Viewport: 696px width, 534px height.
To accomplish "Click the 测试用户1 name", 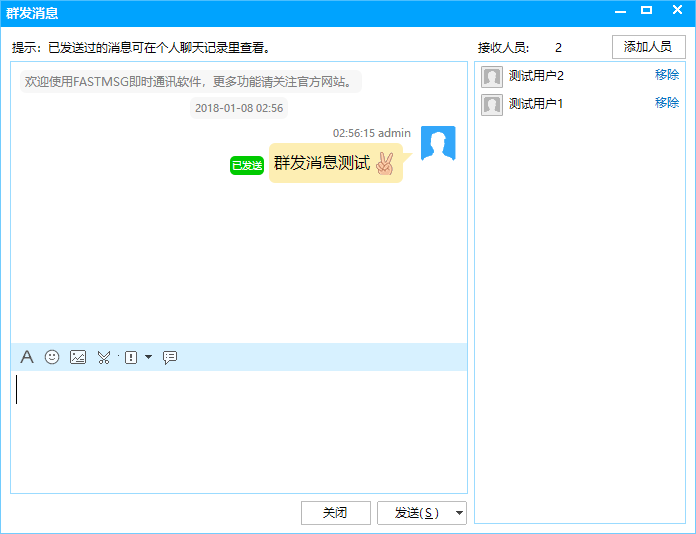I will pyautogui.click(x=536, y=104).
